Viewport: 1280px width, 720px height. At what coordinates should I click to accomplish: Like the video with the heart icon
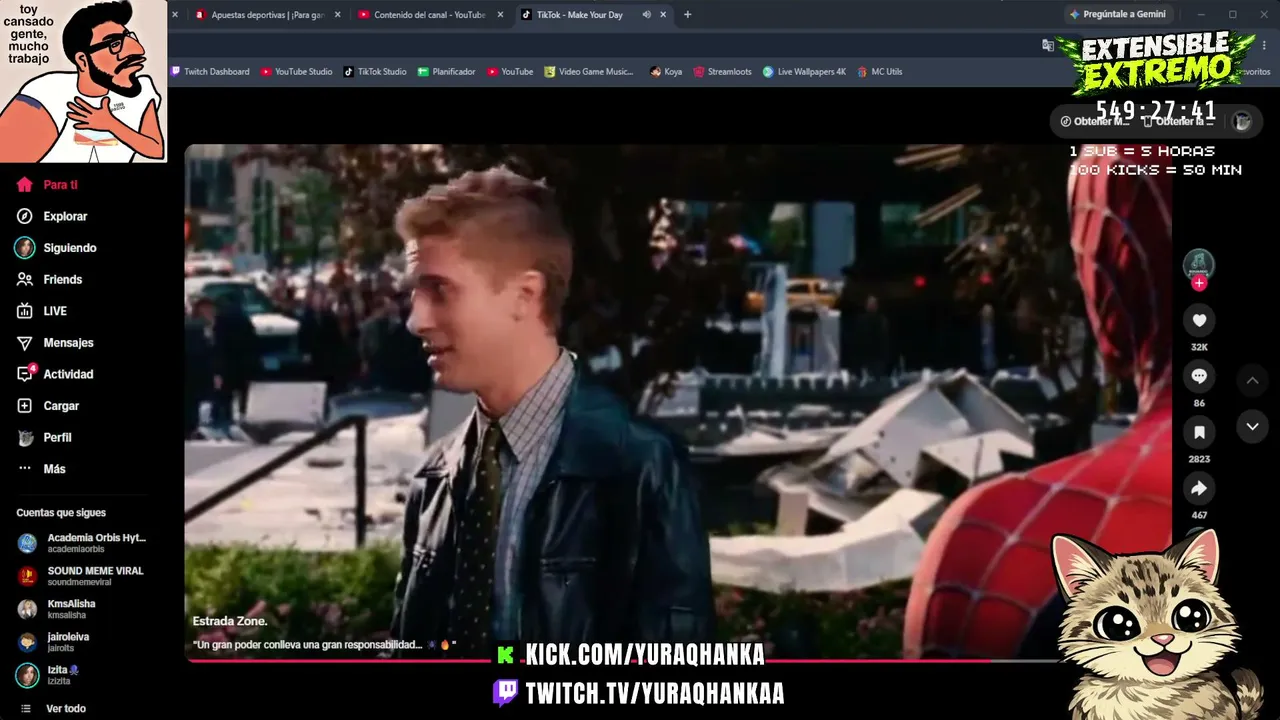[1199, 320]
